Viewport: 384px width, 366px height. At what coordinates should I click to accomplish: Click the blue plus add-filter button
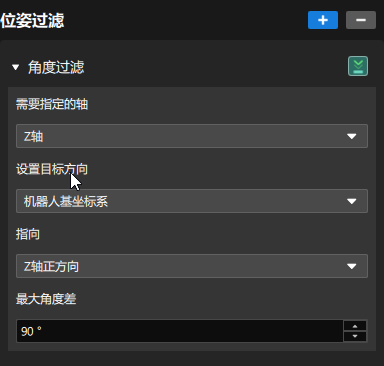point(323,20)
